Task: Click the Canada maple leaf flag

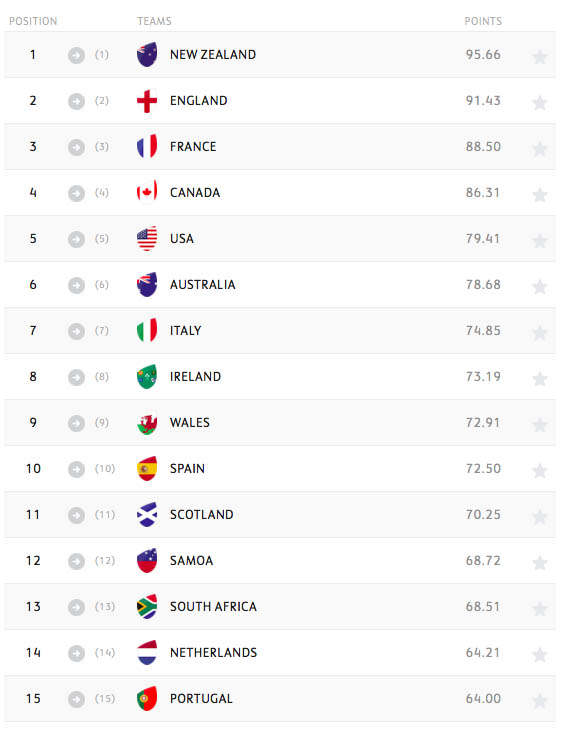Action: (147, 192)
